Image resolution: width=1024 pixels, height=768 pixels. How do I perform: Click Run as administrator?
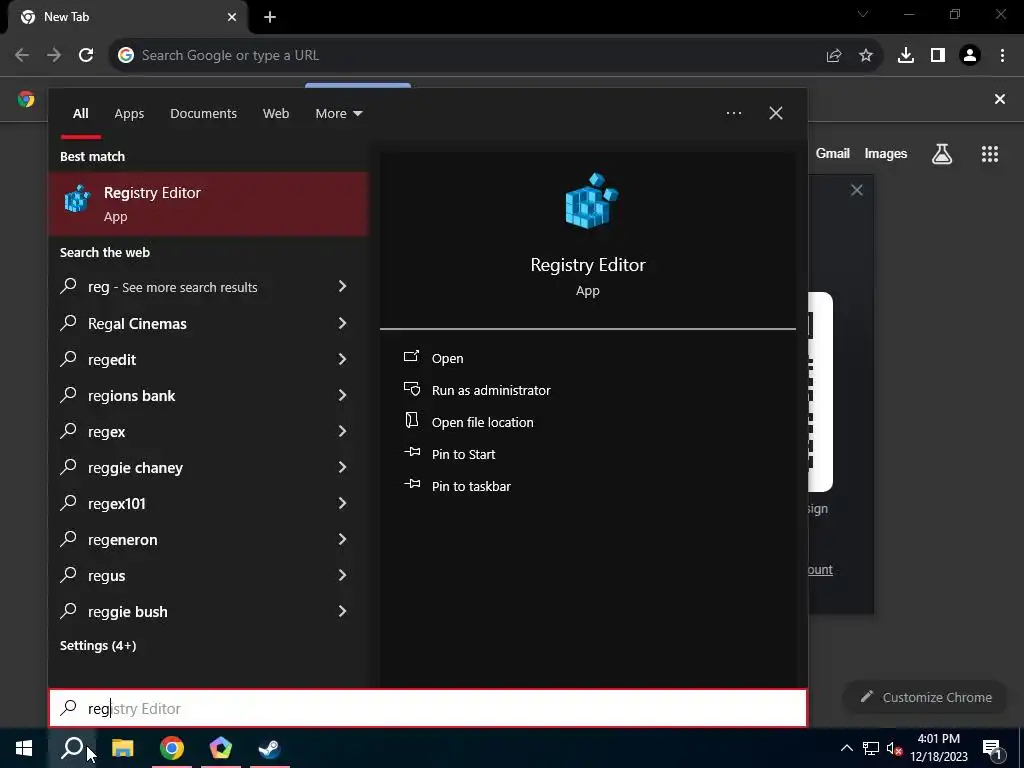490,391
